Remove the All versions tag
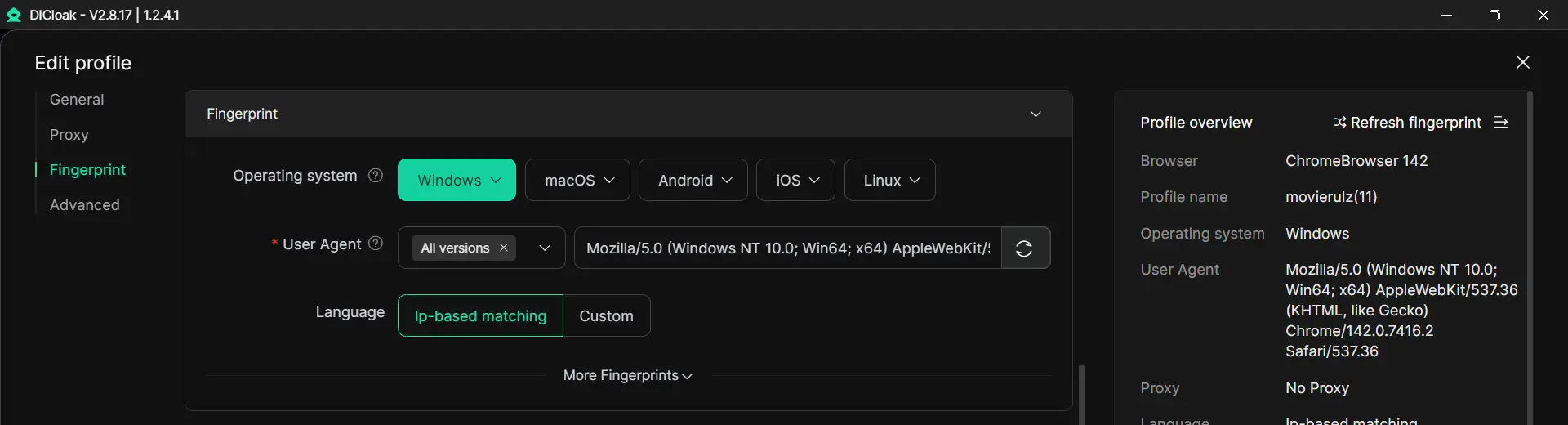This screenshot has height=425, width=1568. click(504, 248)
